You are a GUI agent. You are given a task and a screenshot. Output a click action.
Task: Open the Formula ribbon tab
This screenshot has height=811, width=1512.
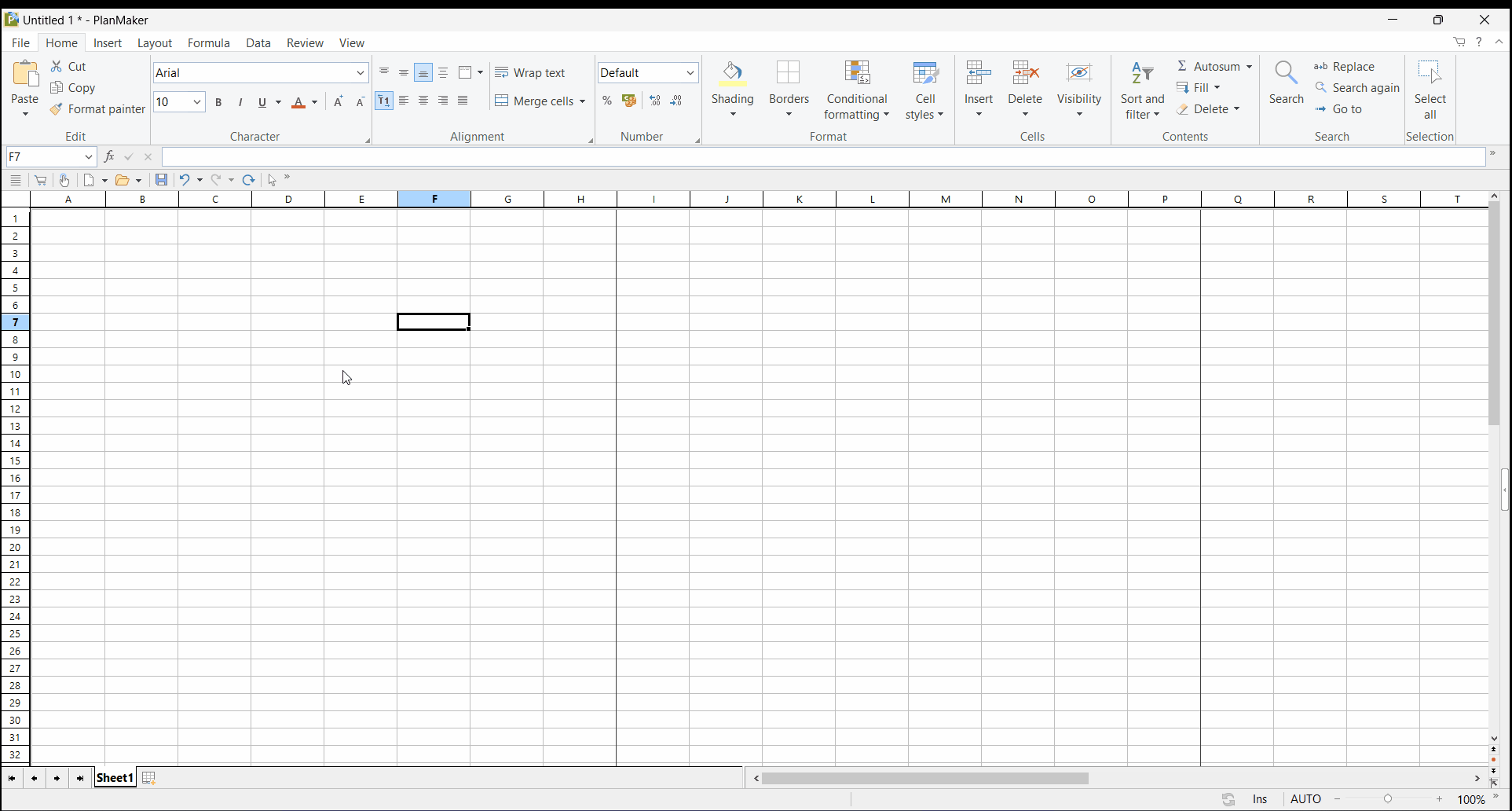[x=209, y=43]
